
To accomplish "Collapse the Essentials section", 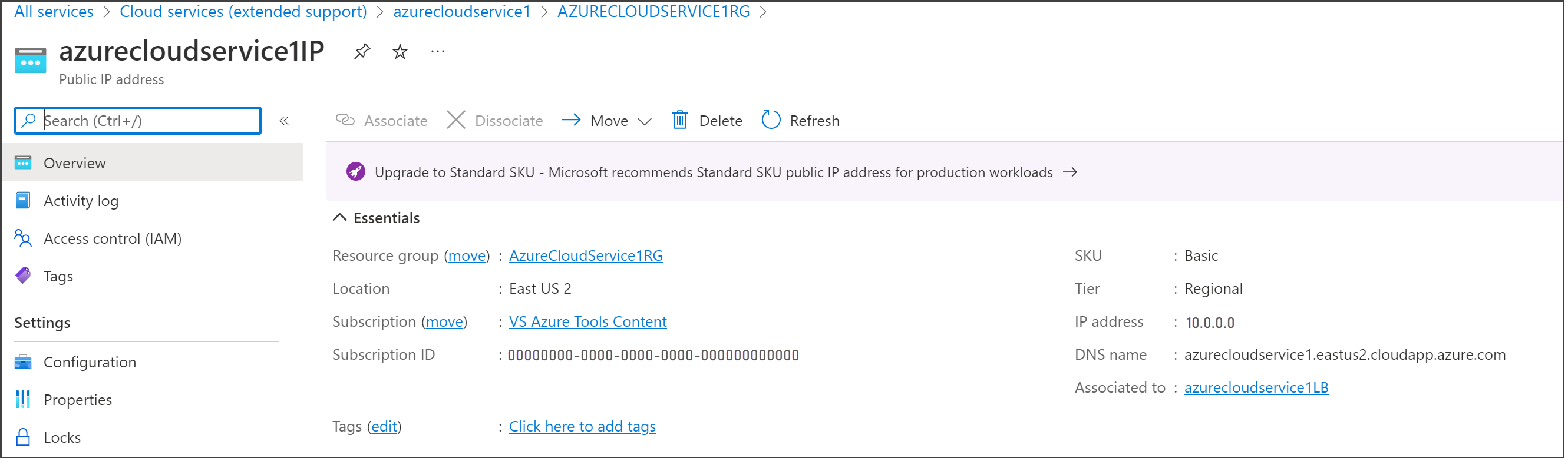I will [339, 218].
